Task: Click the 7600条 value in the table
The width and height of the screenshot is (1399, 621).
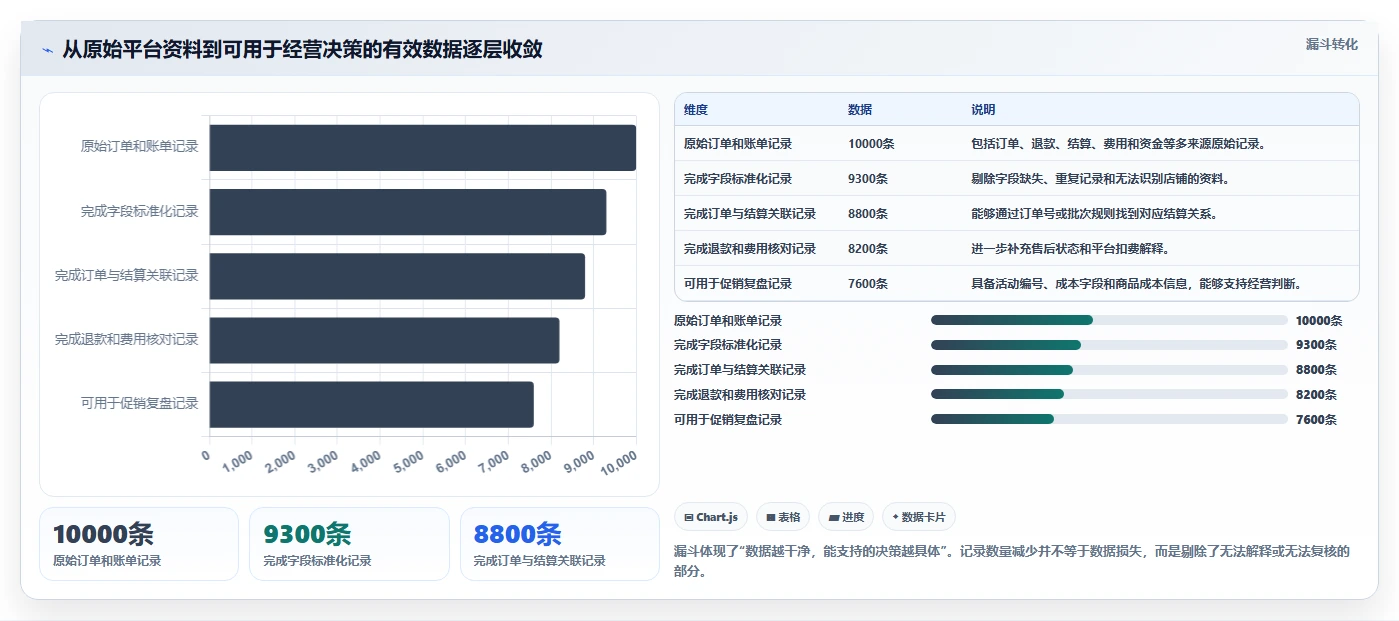Action: click(x=868, y=284)
